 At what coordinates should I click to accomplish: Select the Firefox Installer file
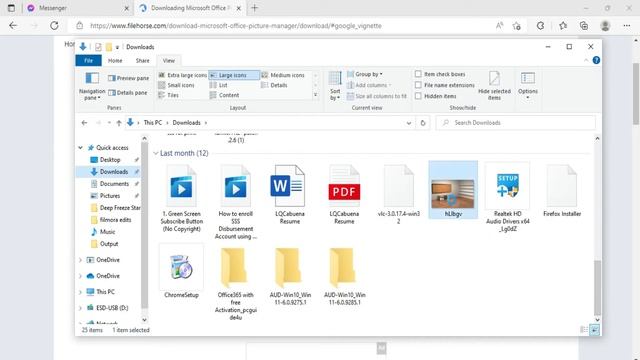click(562, 191)
